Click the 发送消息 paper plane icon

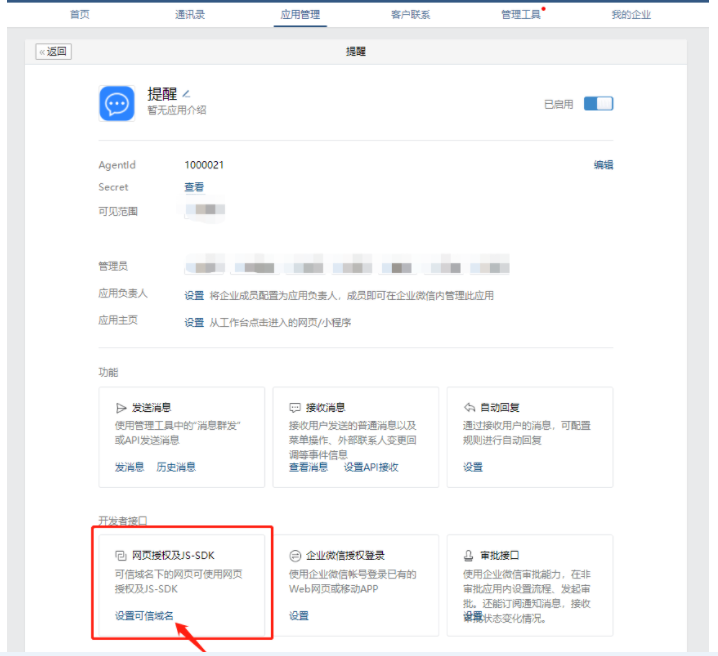coord(121,408)
